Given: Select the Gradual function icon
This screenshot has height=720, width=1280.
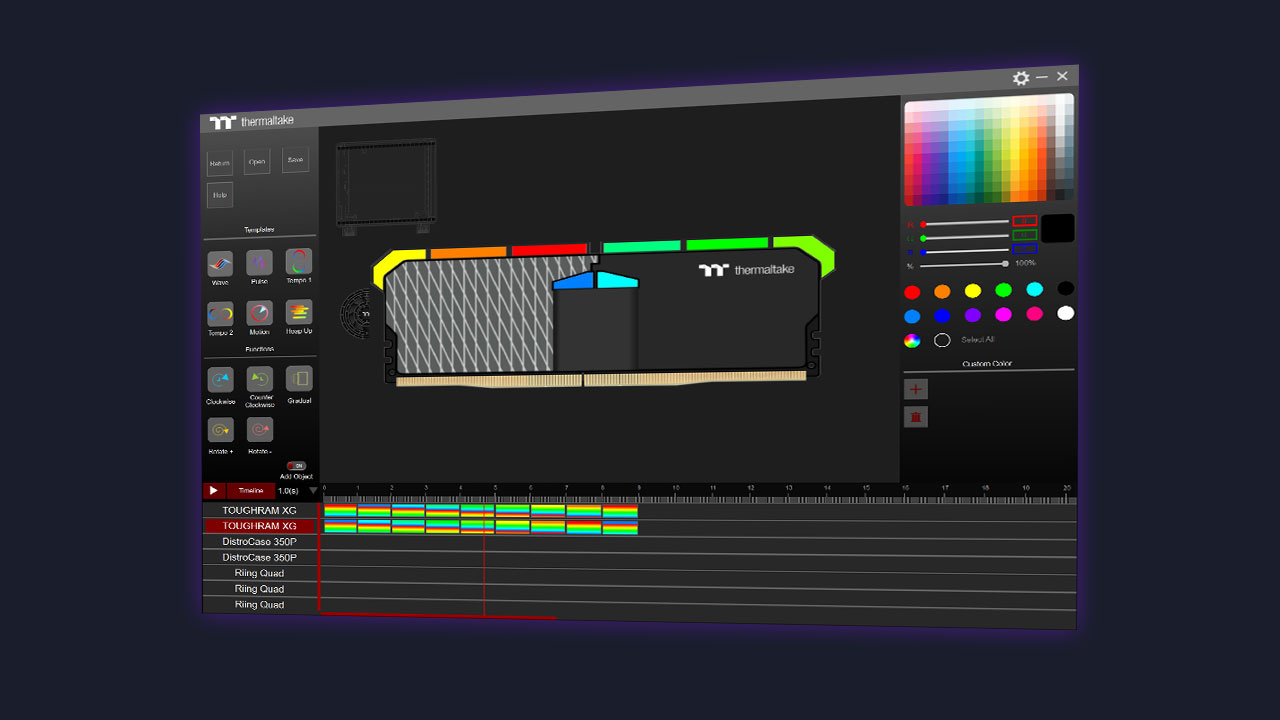Looking at the screenshot, I should pos(299,378).
